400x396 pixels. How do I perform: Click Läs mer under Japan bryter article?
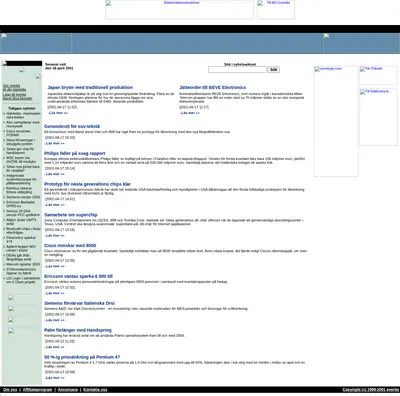[58, 113]
